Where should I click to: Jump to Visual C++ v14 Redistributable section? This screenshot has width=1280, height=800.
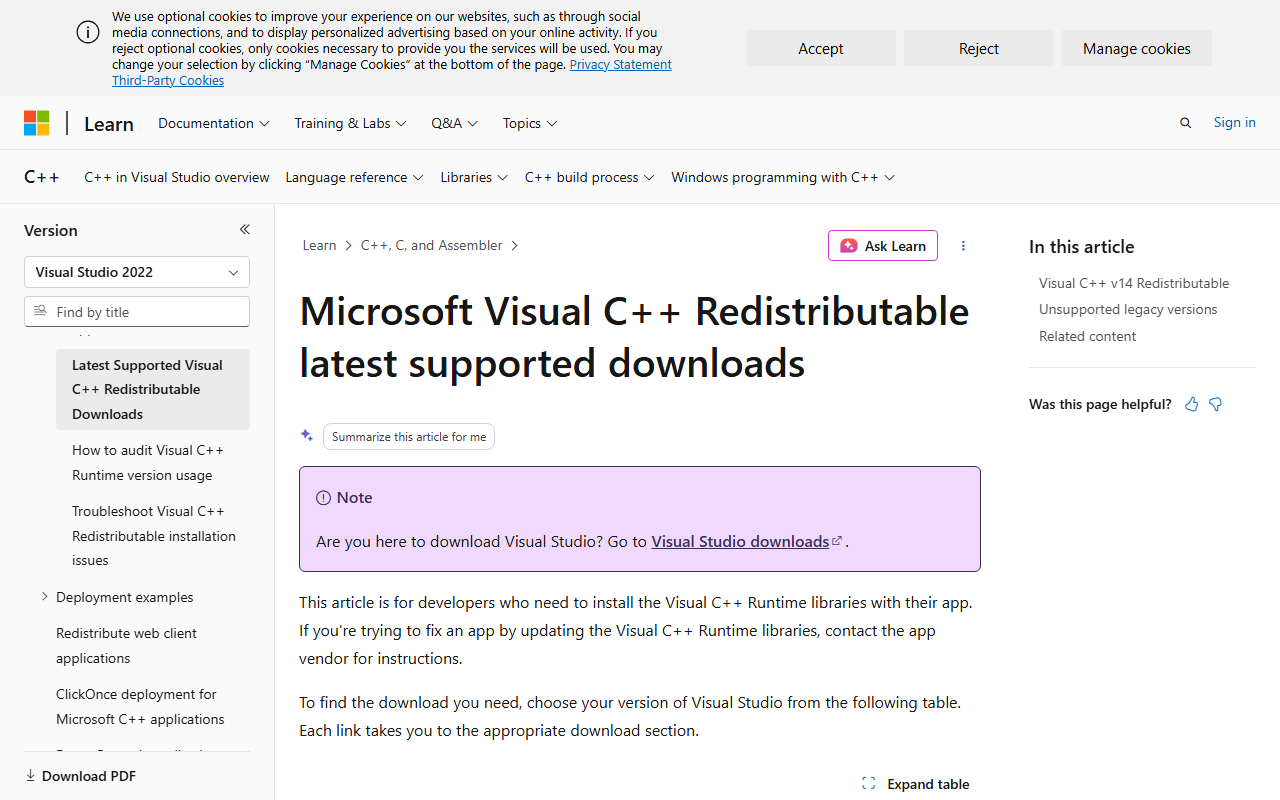click(1134, 283)
